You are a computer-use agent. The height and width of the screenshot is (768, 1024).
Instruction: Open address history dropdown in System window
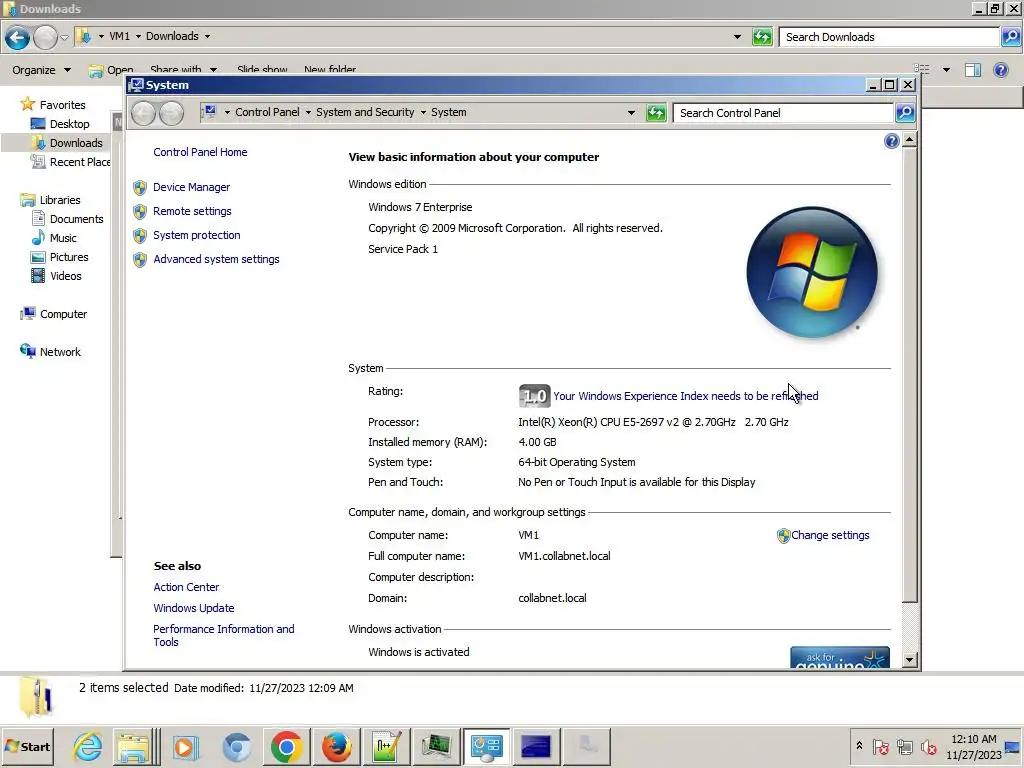point(631,113)
